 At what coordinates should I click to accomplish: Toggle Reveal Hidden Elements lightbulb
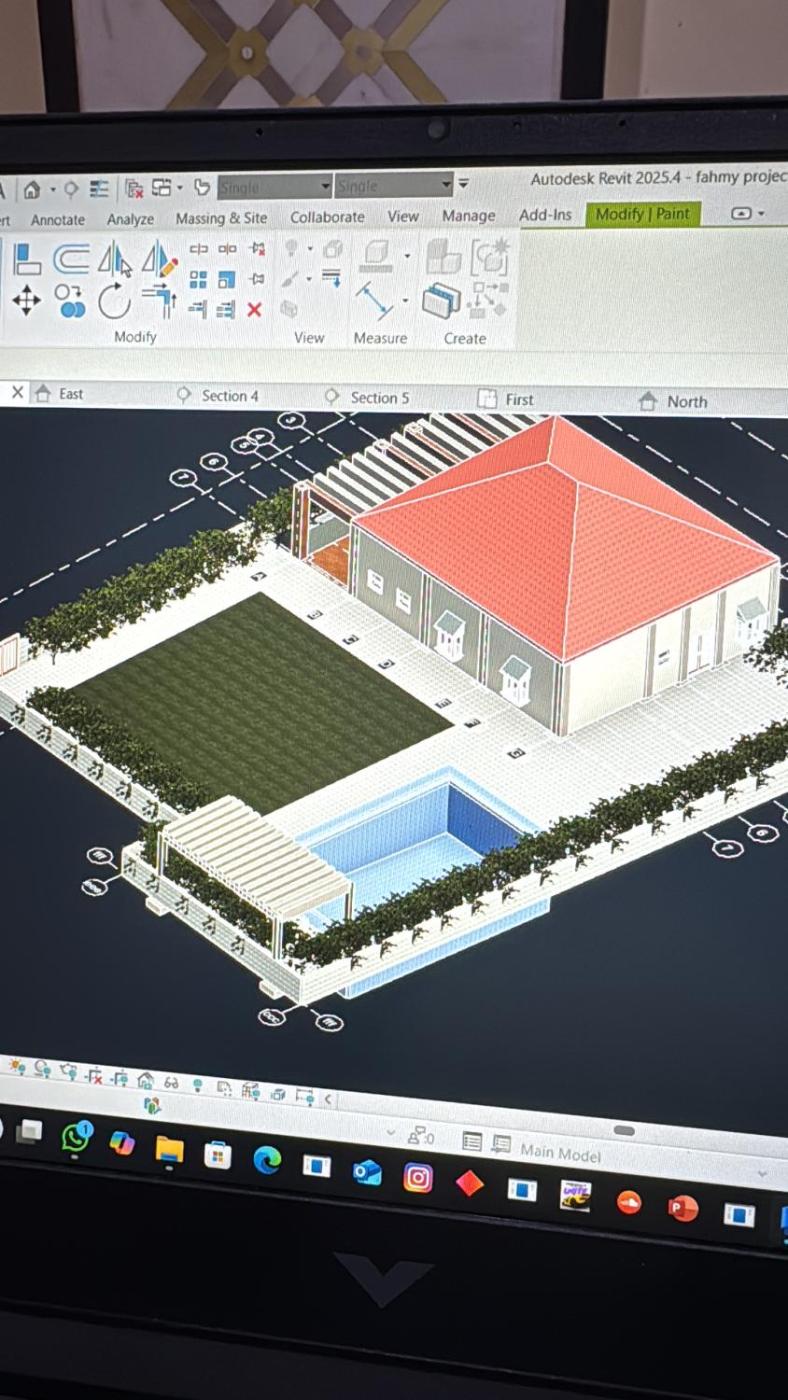(197, 1085)
